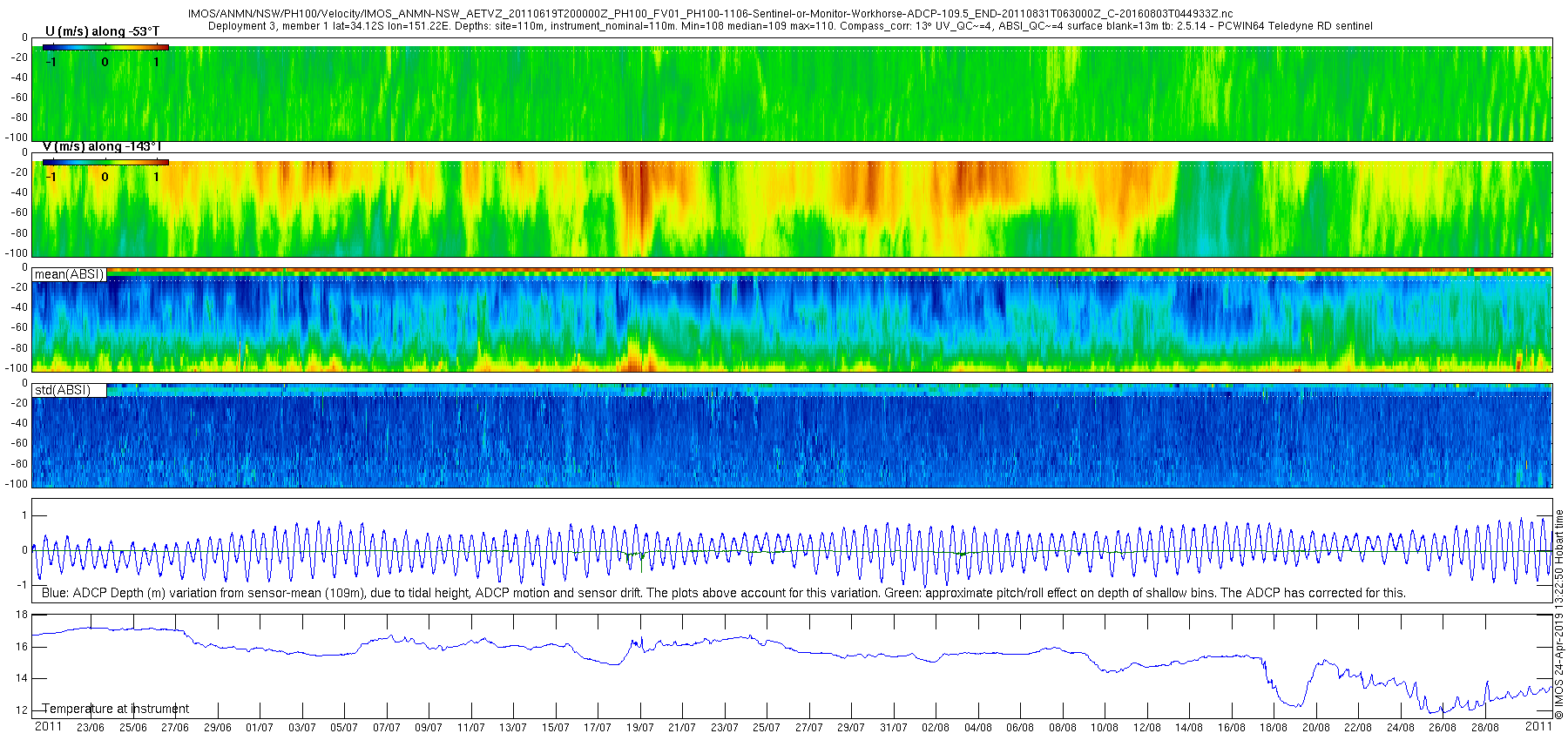This screenshot has width=1568, height=740.
Task: Click the 'Temperature at instrument' label
Action: [116, 709]
